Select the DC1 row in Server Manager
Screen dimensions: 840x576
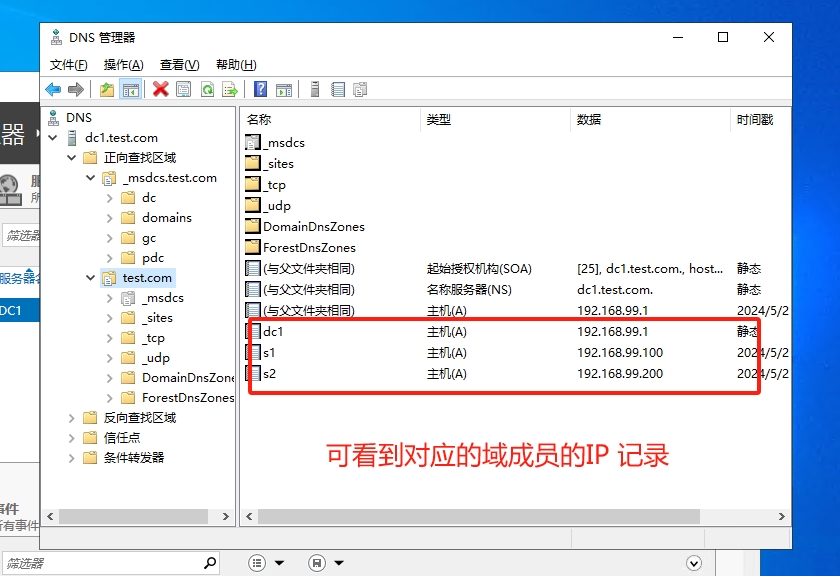coord(20,311)
